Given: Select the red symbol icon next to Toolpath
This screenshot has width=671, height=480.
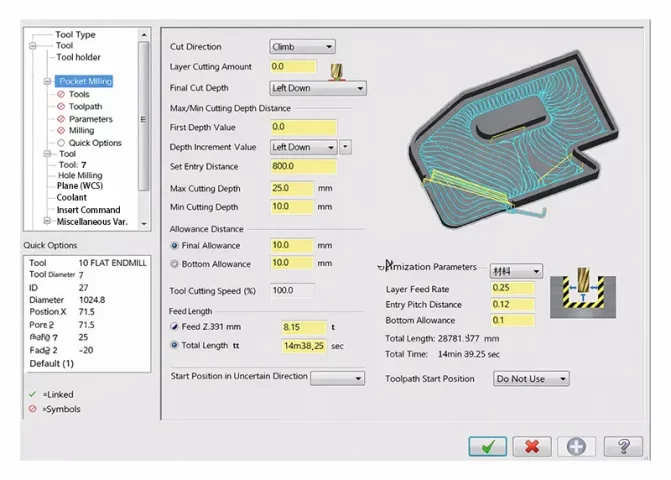Looking at the screenshot, I should [x=61, y=106].
